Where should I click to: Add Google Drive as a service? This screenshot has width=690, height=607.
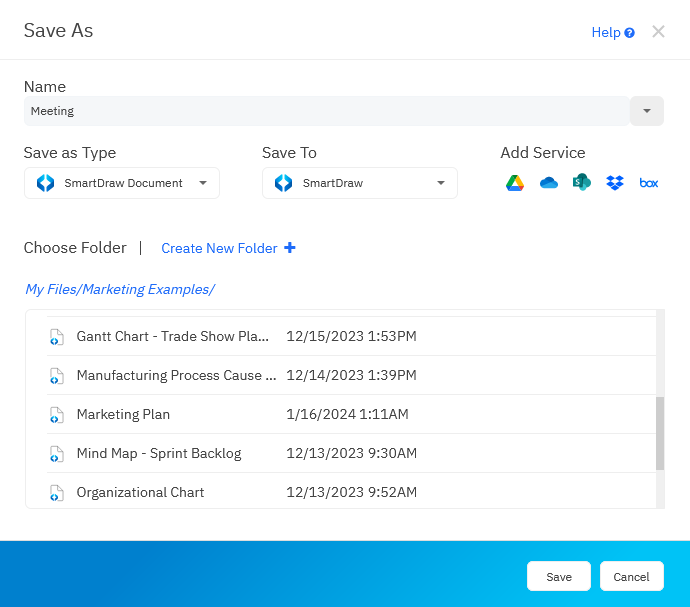515,183
